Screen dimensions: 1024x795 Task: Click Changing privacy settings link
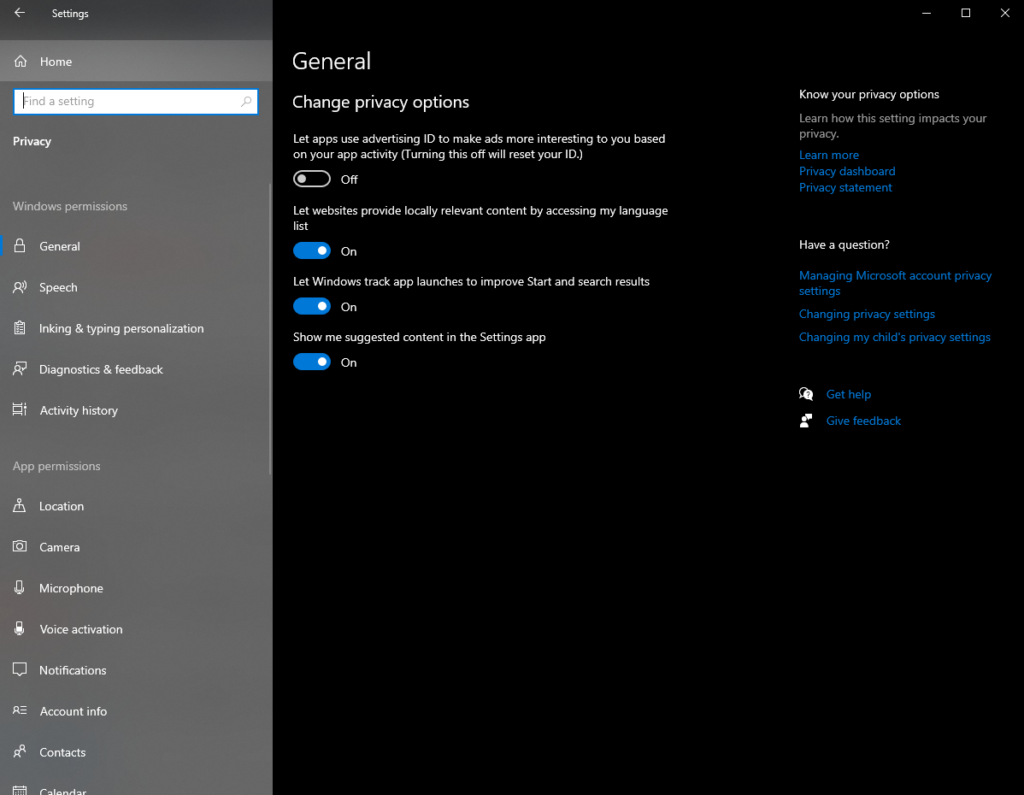coord(867,314)
